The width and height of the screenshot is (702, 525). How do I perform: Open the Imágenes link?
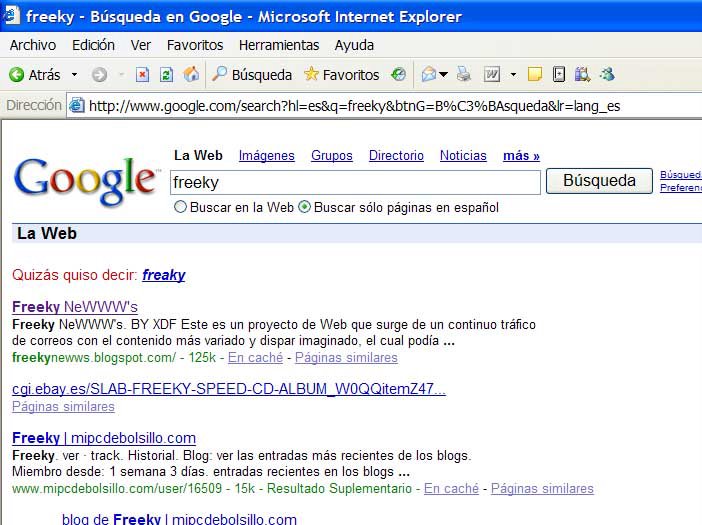(266, 155)
